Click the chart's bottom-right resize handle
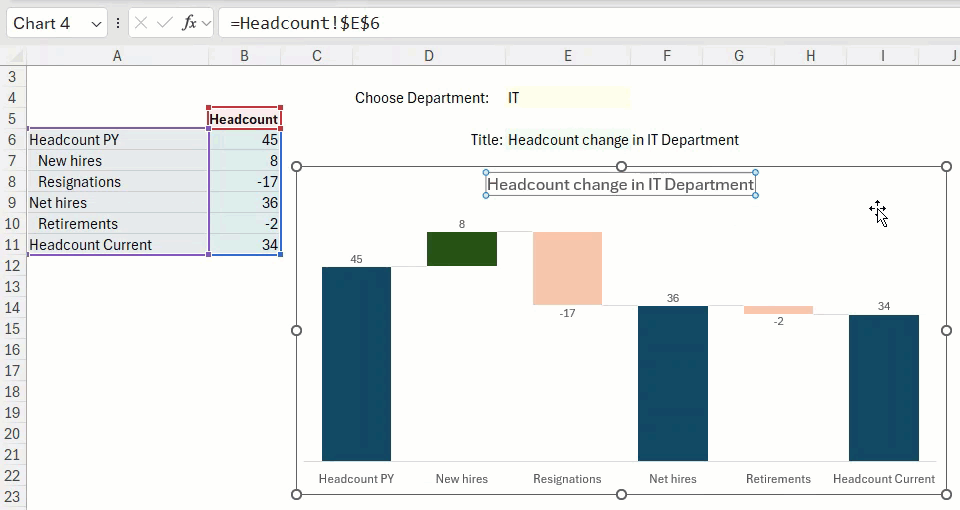Viewport: 960px width, 510px height. coord(946,494)
